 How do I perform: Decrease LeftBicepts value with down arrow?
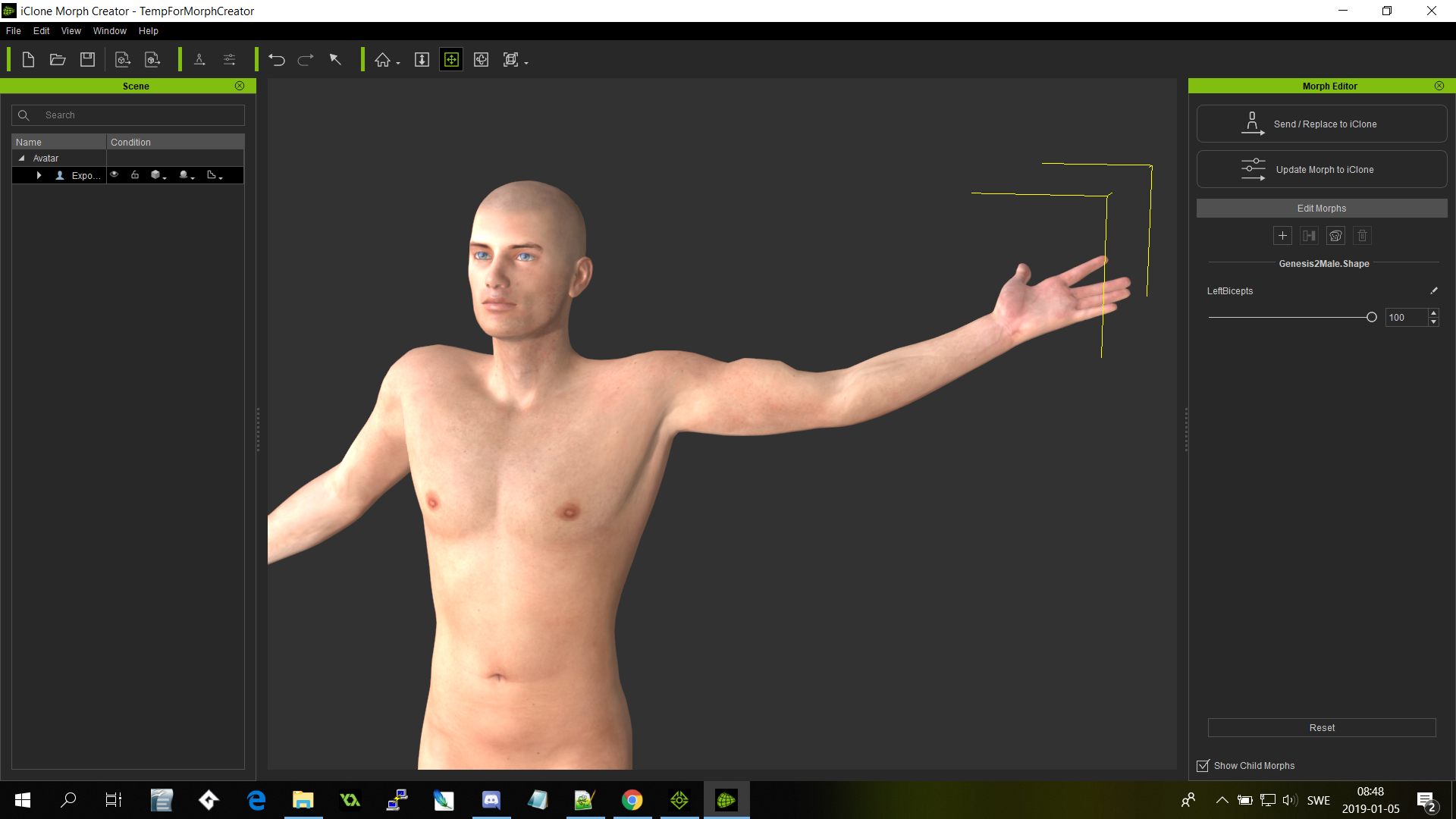(x=1433, y=322)
